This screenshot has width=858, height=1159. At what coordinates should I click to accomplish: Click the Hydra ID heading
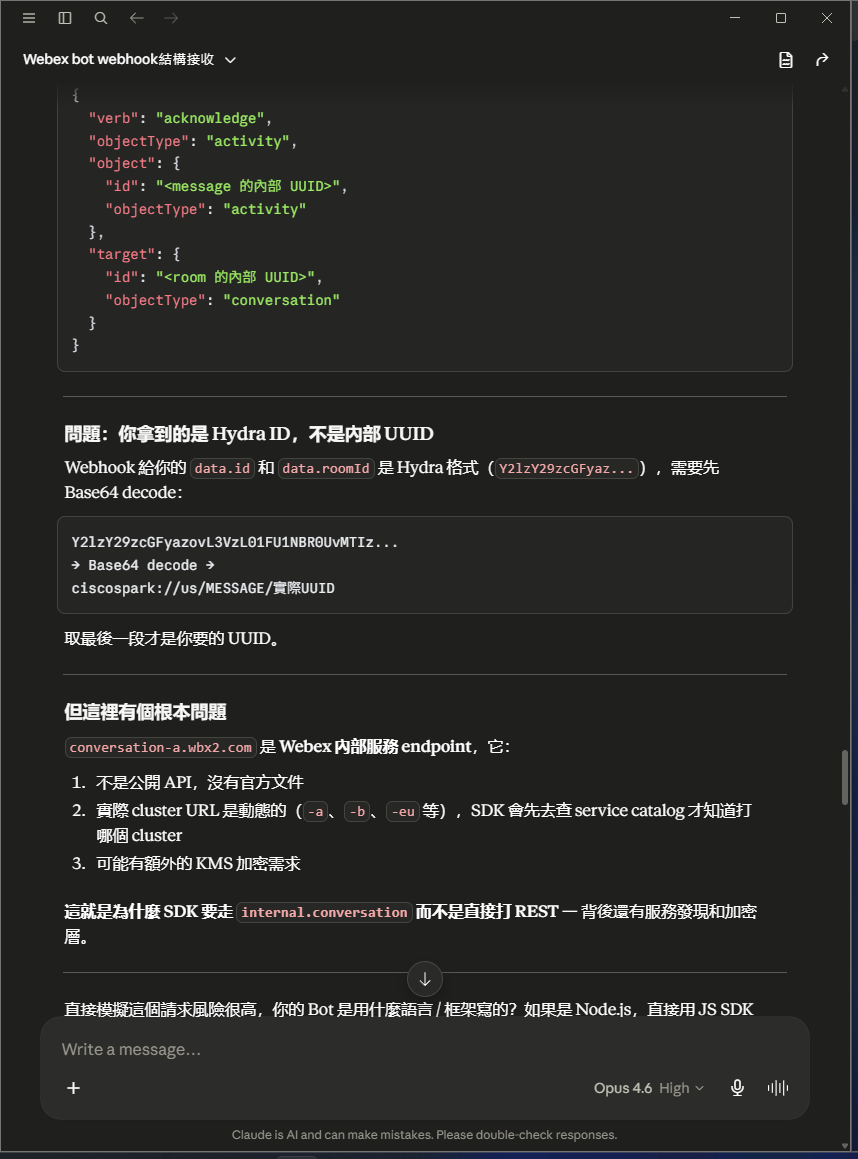[249, 434]
